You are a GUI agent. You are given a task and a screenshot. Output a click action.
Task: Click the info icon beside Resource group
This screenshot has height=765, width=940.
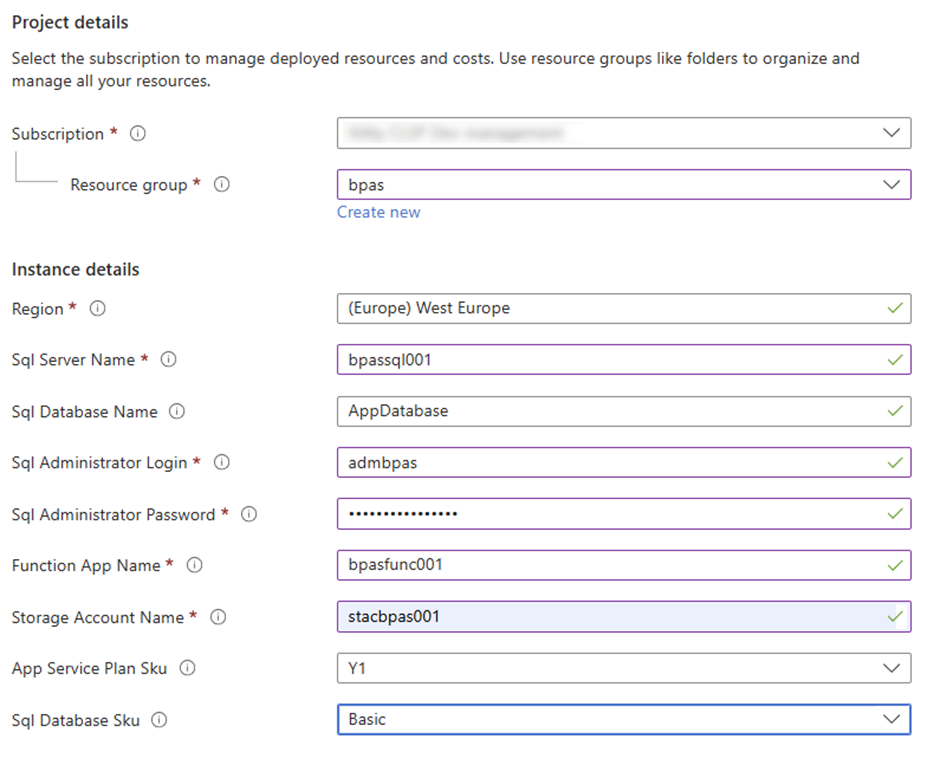tap(222, 185)
